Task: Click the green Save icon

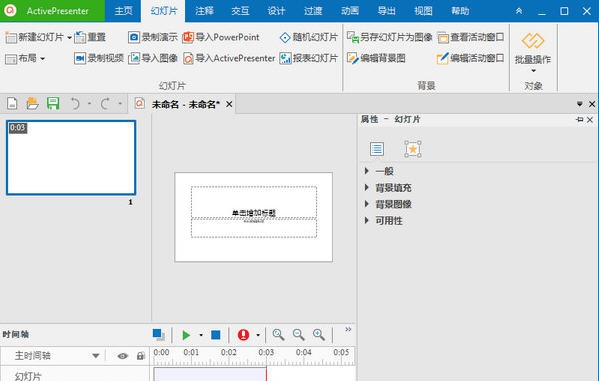Action: click(53, 104)
